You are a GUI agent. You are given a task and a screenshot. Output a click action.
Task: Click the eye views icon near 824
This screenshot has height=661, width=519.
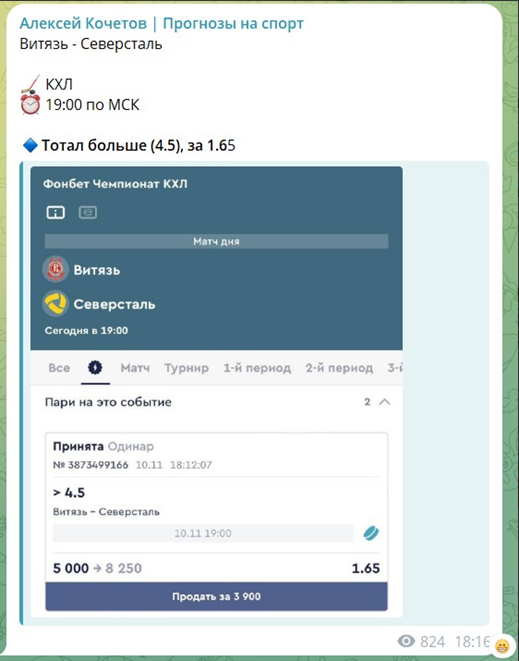point(406,642)
